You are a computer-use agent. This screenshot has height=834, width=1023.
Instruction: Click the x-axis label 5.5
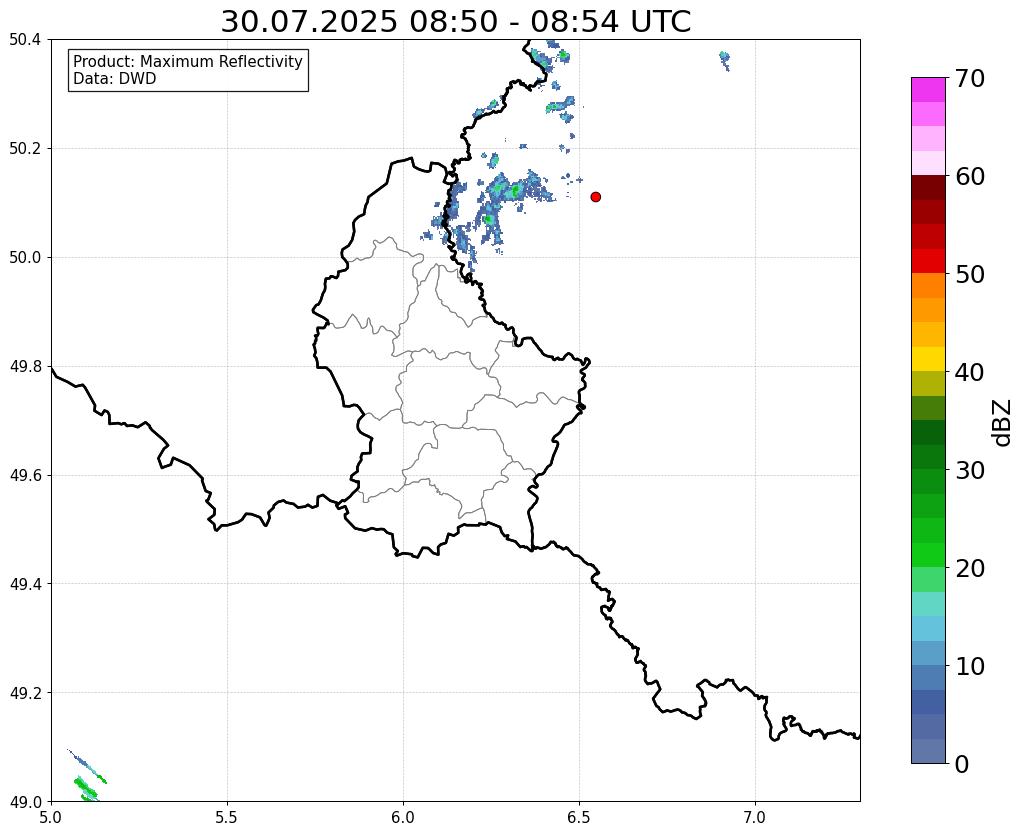point(227,817)
